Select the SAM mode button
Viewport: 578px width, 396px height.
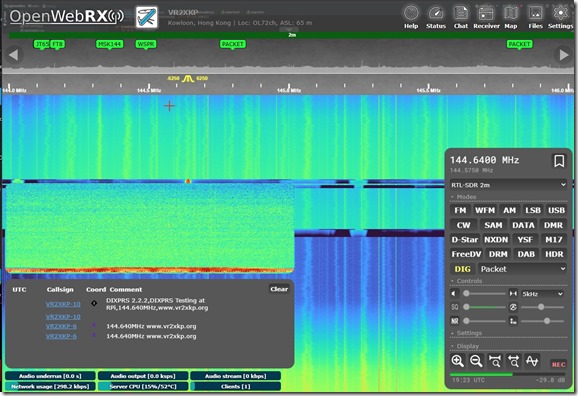click(493, 225)
